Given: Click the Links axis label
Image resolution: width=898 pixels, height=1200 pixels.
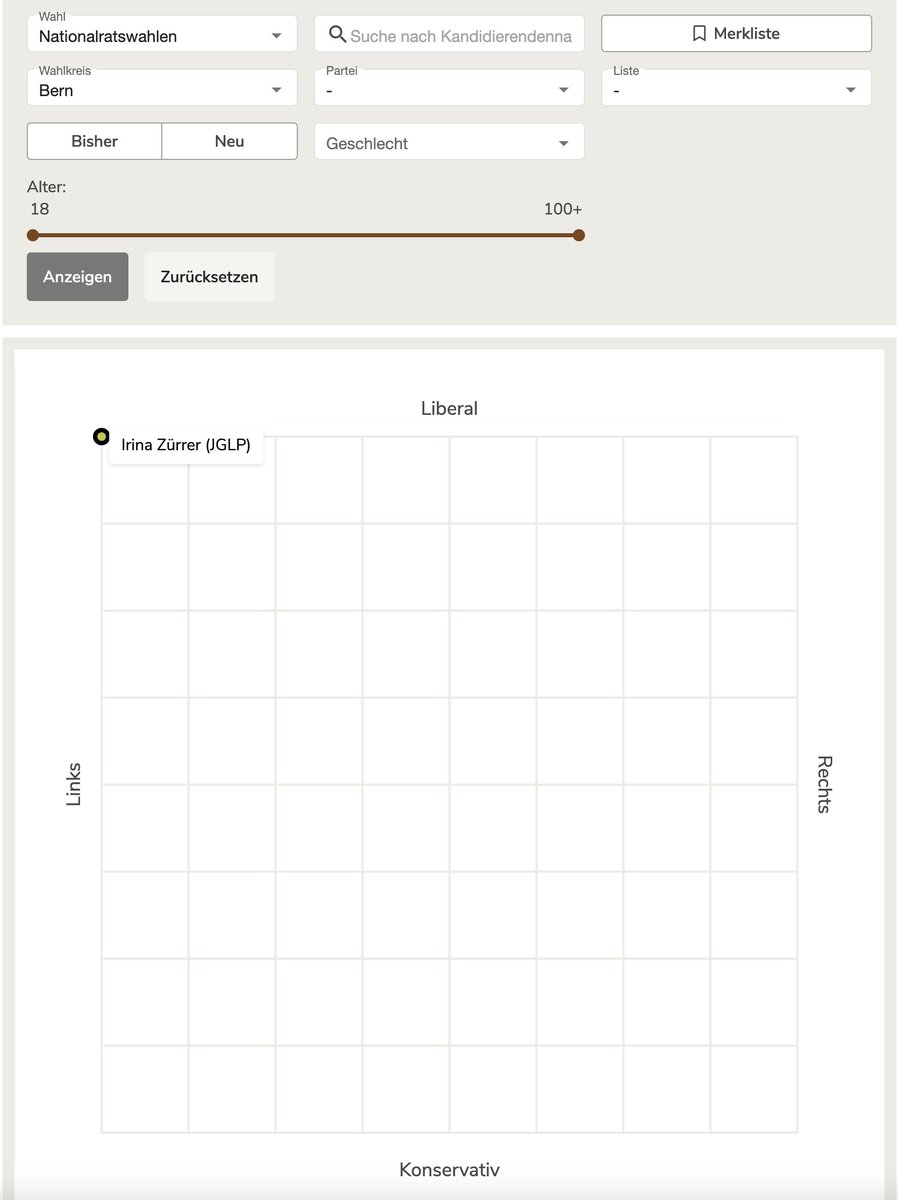Looking at the screenshot, I should [73, 785].
